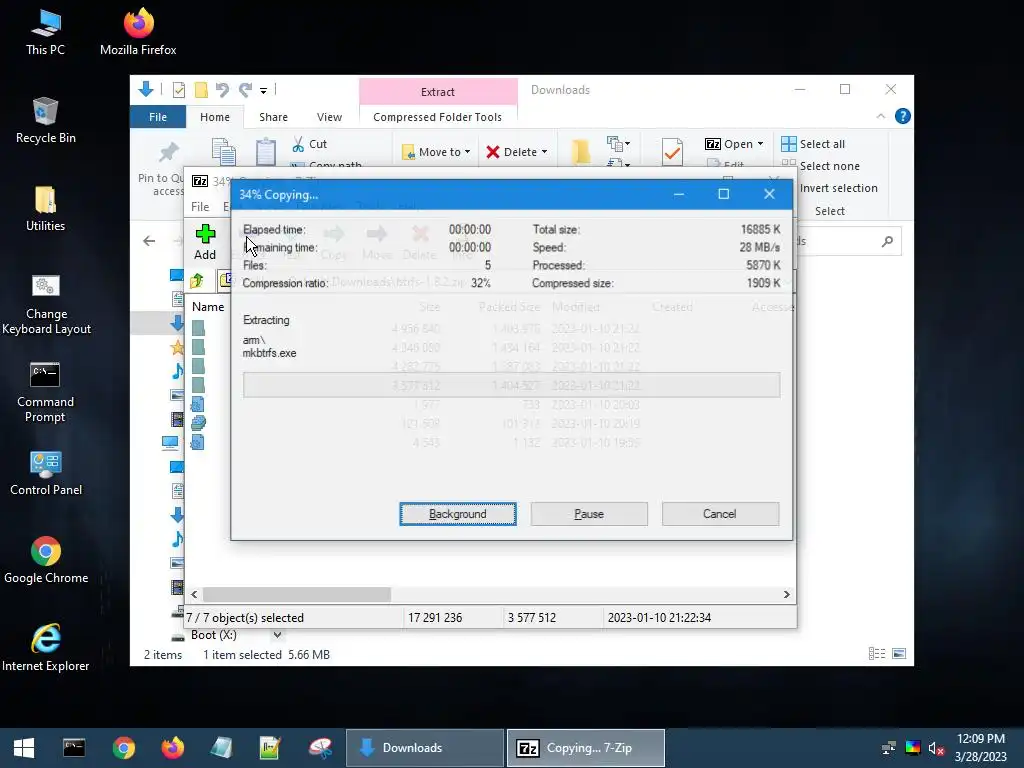Switch to Home ribbon tab

tap(215, 117)
